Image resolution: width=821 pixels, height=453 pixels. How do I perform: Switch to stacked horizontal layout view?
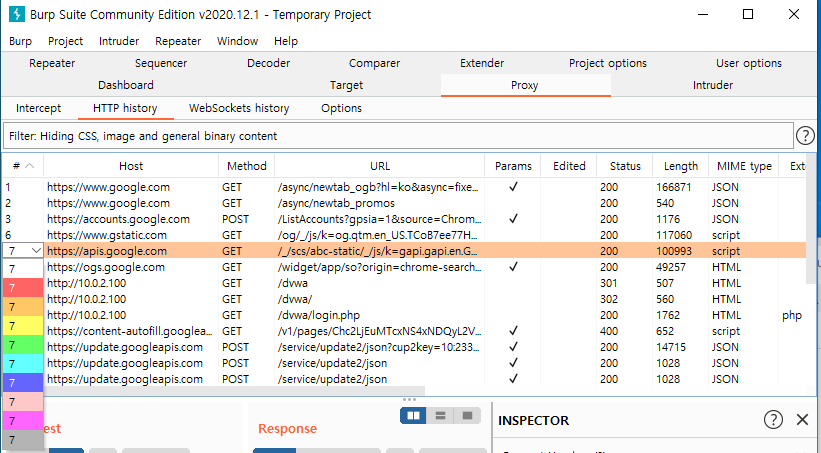click(x=440, y=415)
